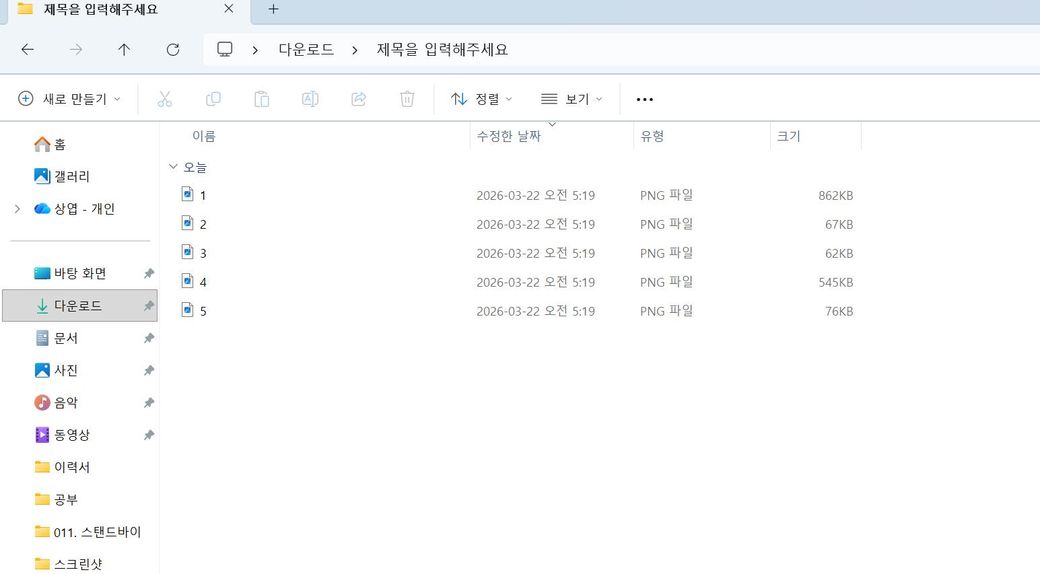Open the 정렬 sort dropdown
The image size is (1040, 574).
coord(481,99)
